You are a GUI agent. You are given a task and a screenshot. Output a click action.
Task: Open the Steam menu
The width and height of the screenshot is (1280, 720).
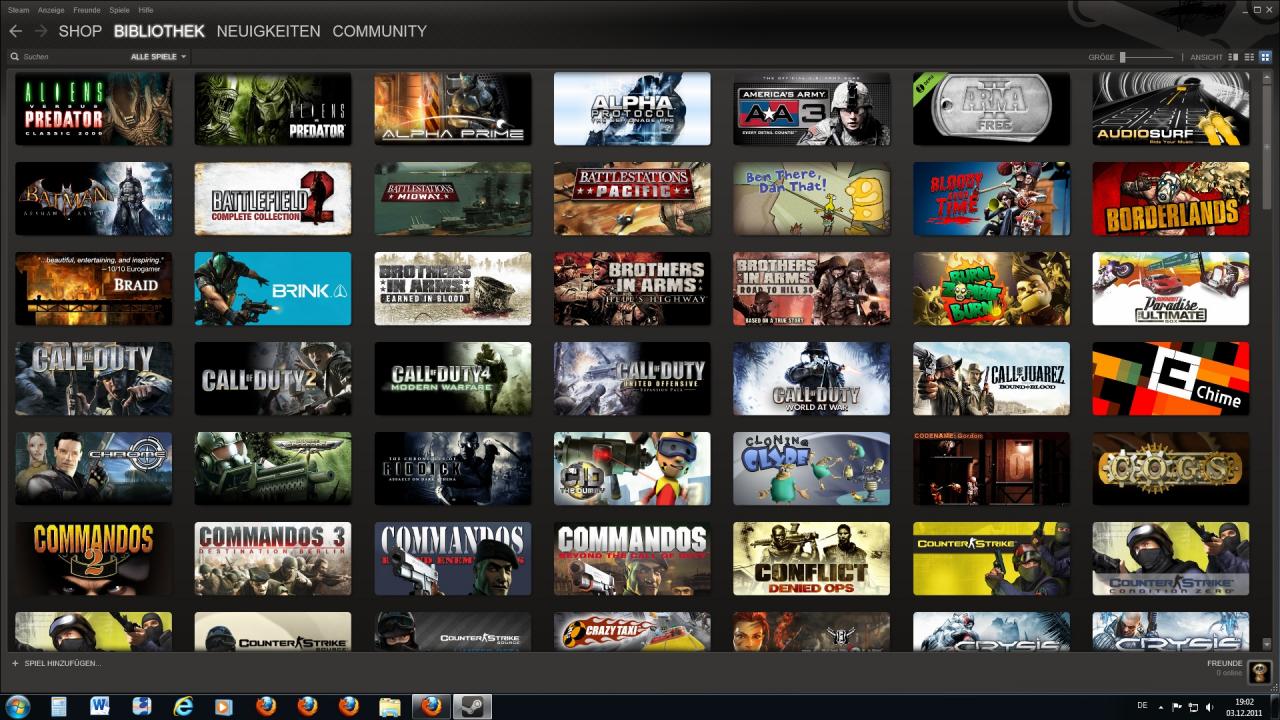point(18,9)
